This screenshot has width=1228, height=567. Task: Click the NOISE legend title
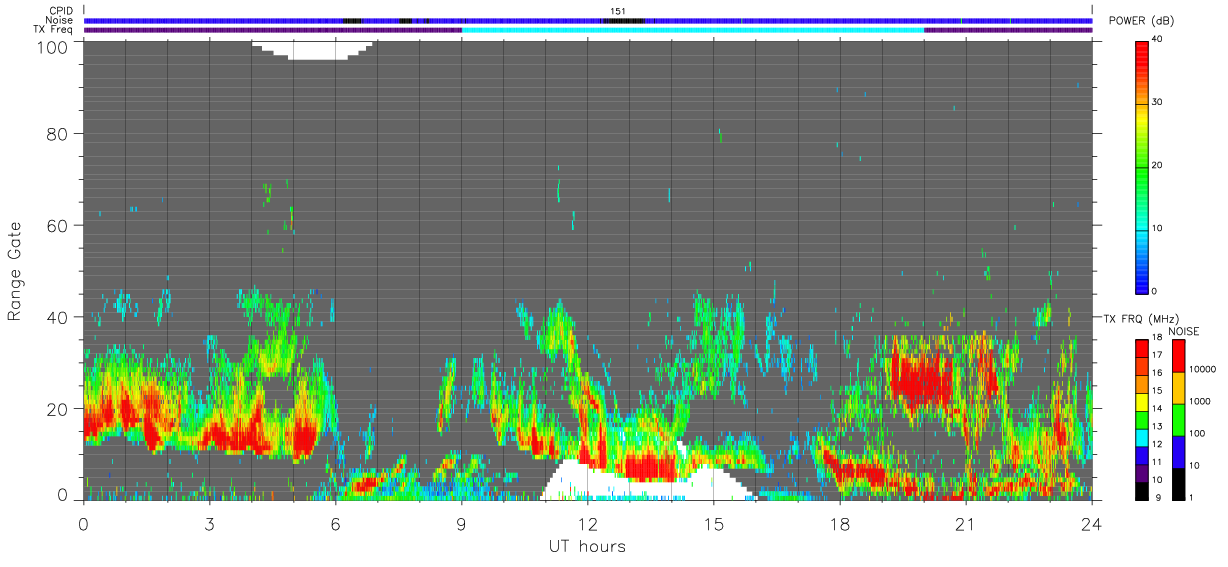point(1186,331)
